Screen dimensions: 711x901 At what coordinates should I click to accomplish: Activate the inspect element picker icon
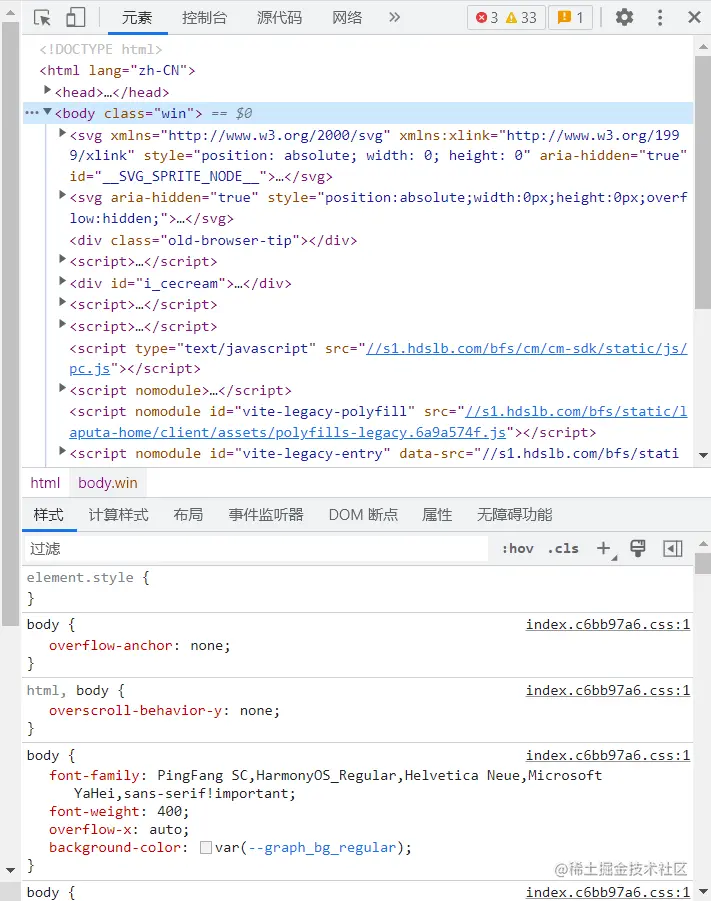click(x=42, y=18)
